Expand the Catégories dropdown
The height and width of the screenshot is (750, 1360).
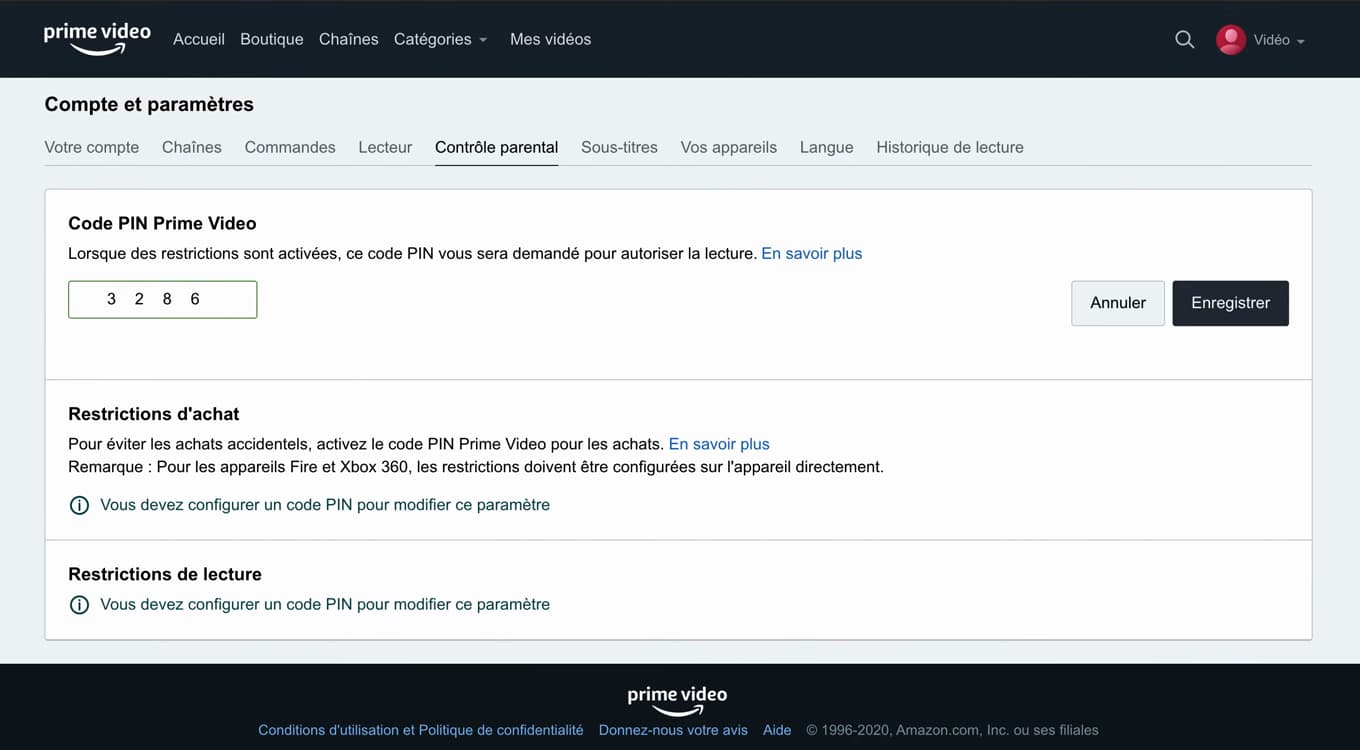coord(441,39)
